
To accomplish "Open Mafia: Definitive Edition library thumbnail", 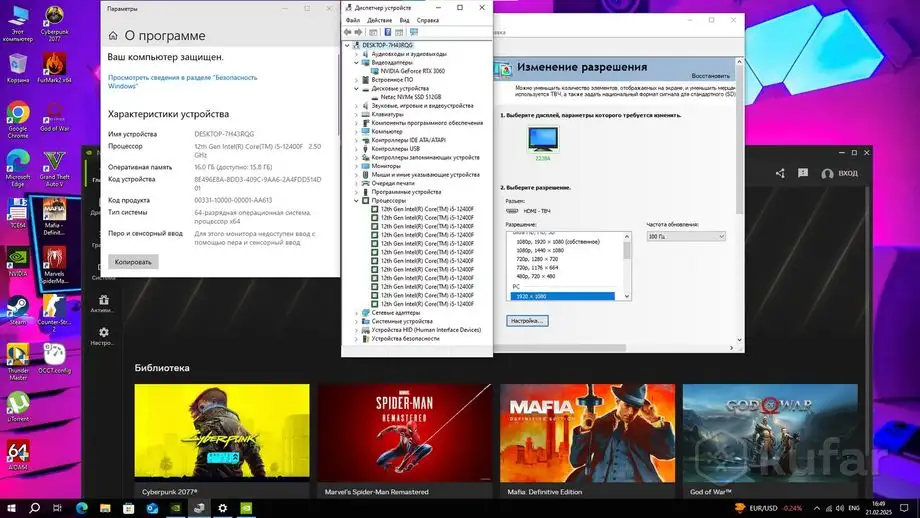I will [587, 432].
